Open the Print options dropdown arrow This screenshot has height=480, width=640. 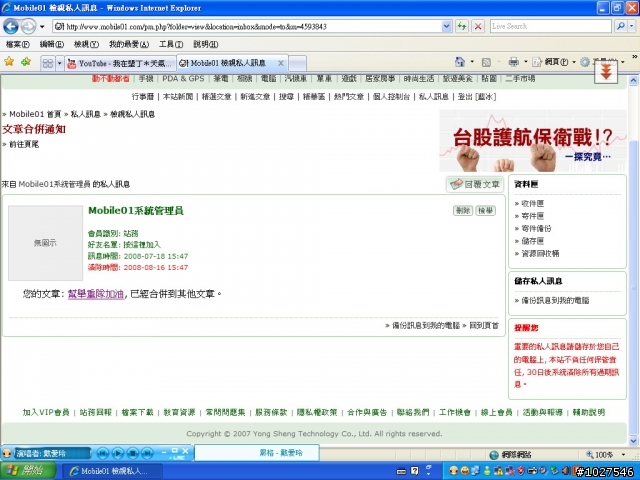click(526, 62)
